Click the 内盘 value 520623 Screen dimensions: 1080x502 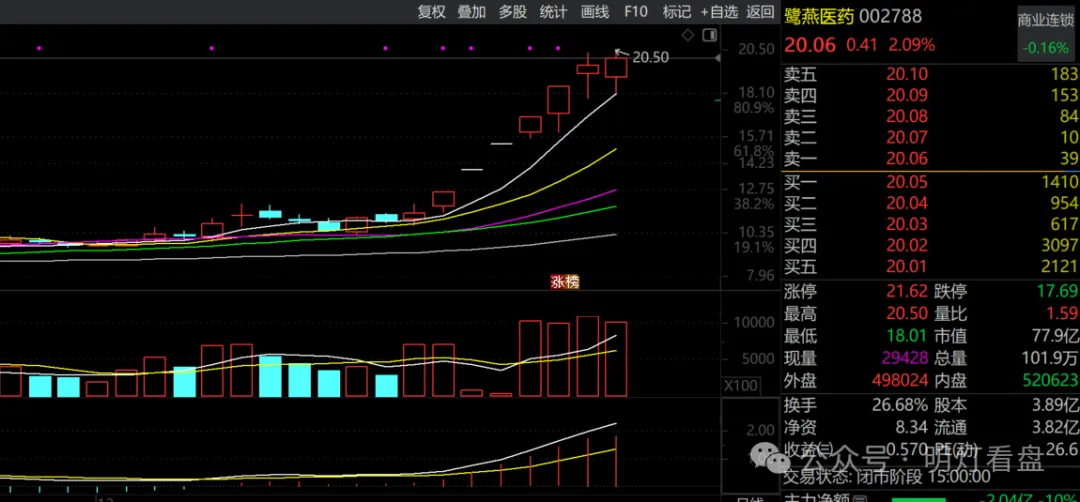pos(1052,380)
